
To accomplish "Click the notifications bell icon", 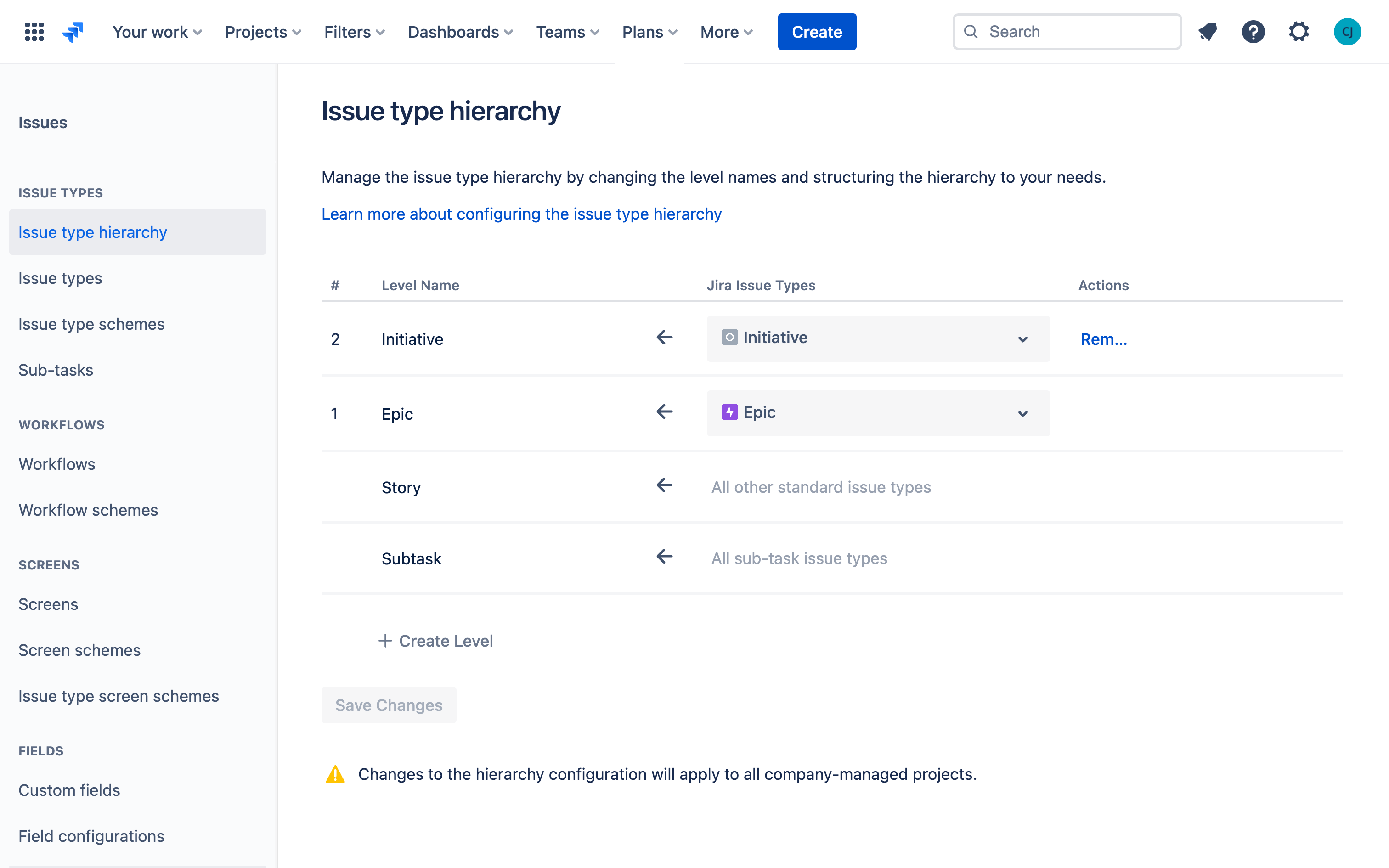I will (x=1208, y=31).
